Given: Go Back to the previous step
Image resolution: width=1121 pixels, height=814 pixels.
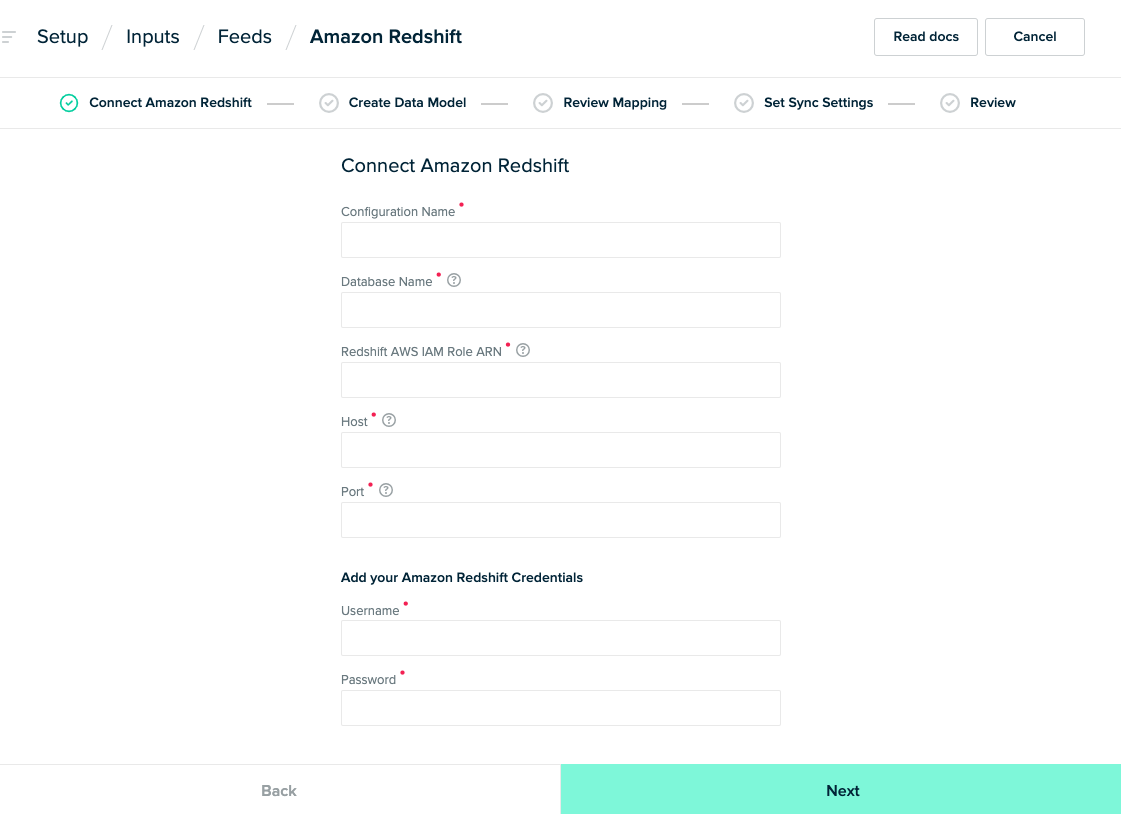Looking at the screenshot, I should click(x=279, y=790).
